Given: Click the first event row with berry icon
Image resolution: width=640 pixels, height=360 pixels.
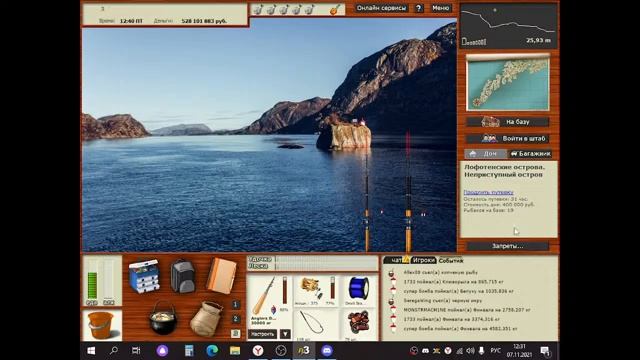Looking at the screenshot, I should click(440, 272).
